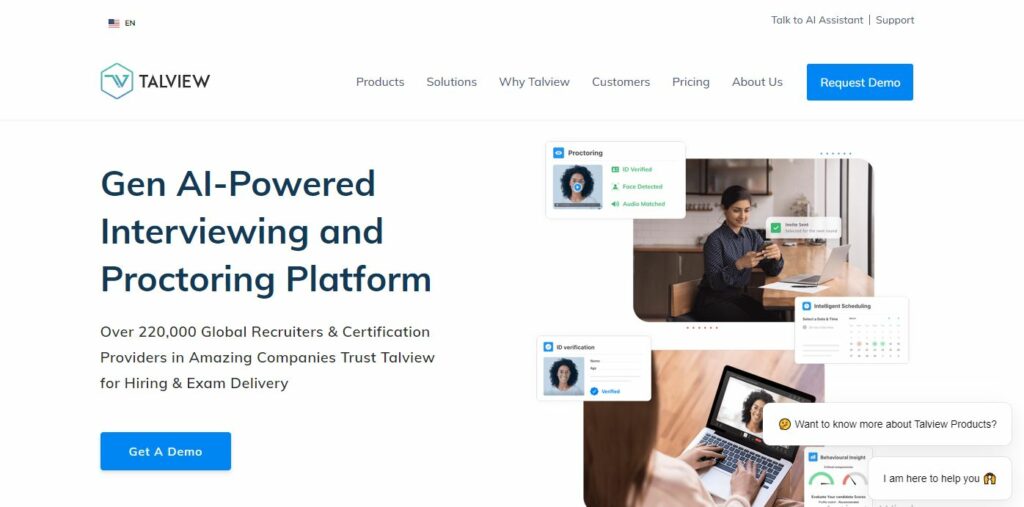Click the Behavioural Insight card icon
The height and width of the screenshot is (507, 1024).
click(813, 457)
